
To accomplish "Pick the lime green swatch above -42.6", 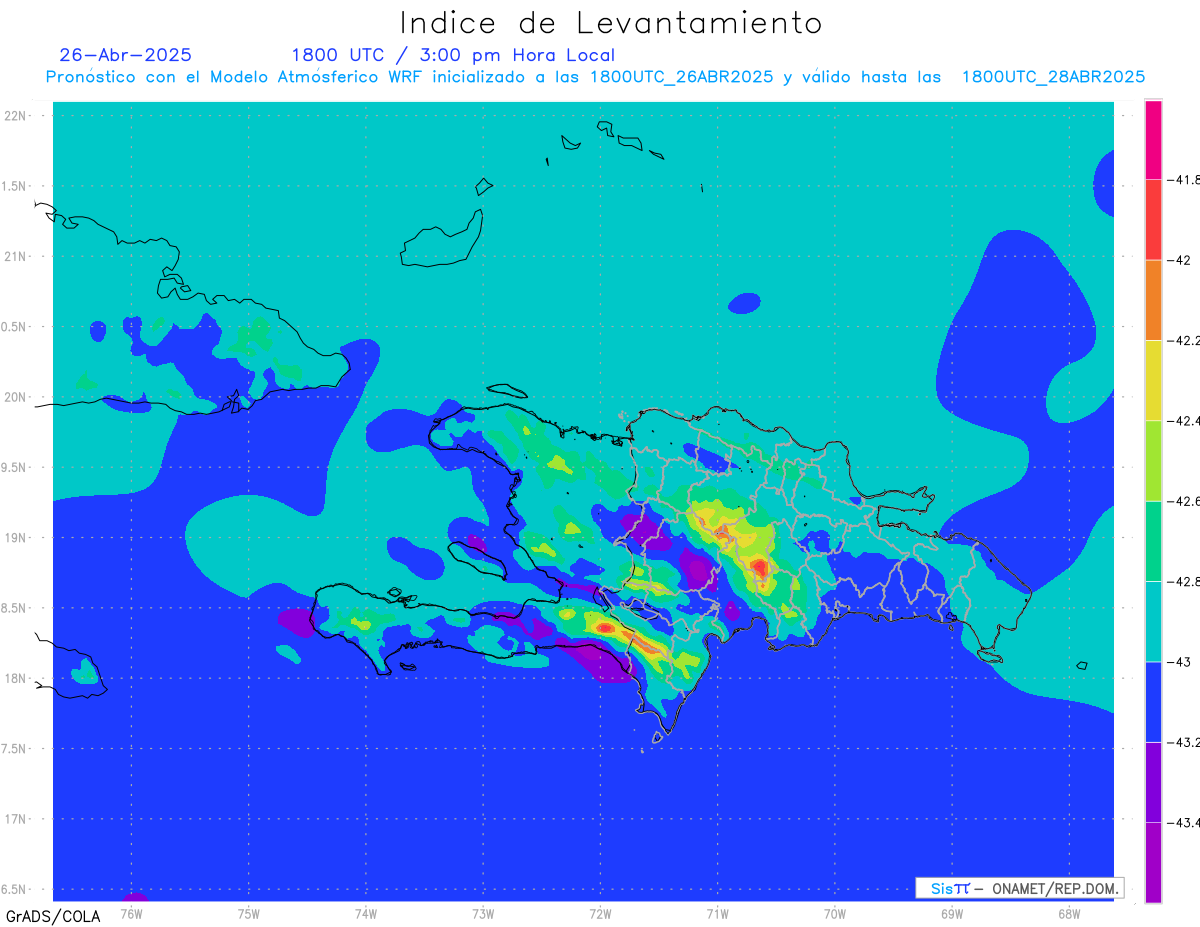I will point(1153,461).
